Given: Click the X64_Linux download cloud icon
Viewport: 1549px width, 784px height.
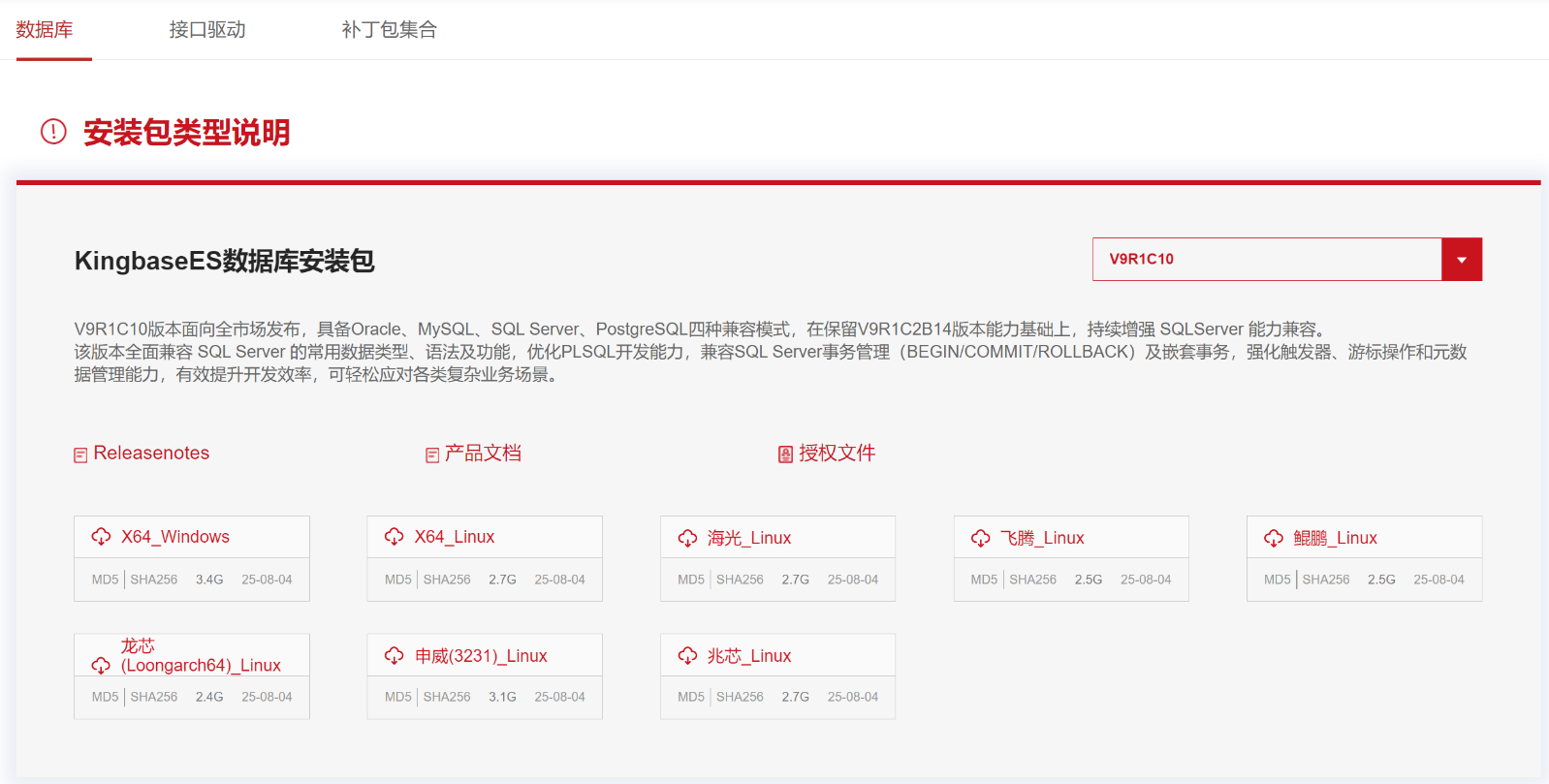Looking at the screenshot, I should pyautogui.click(x=394, y=537).
